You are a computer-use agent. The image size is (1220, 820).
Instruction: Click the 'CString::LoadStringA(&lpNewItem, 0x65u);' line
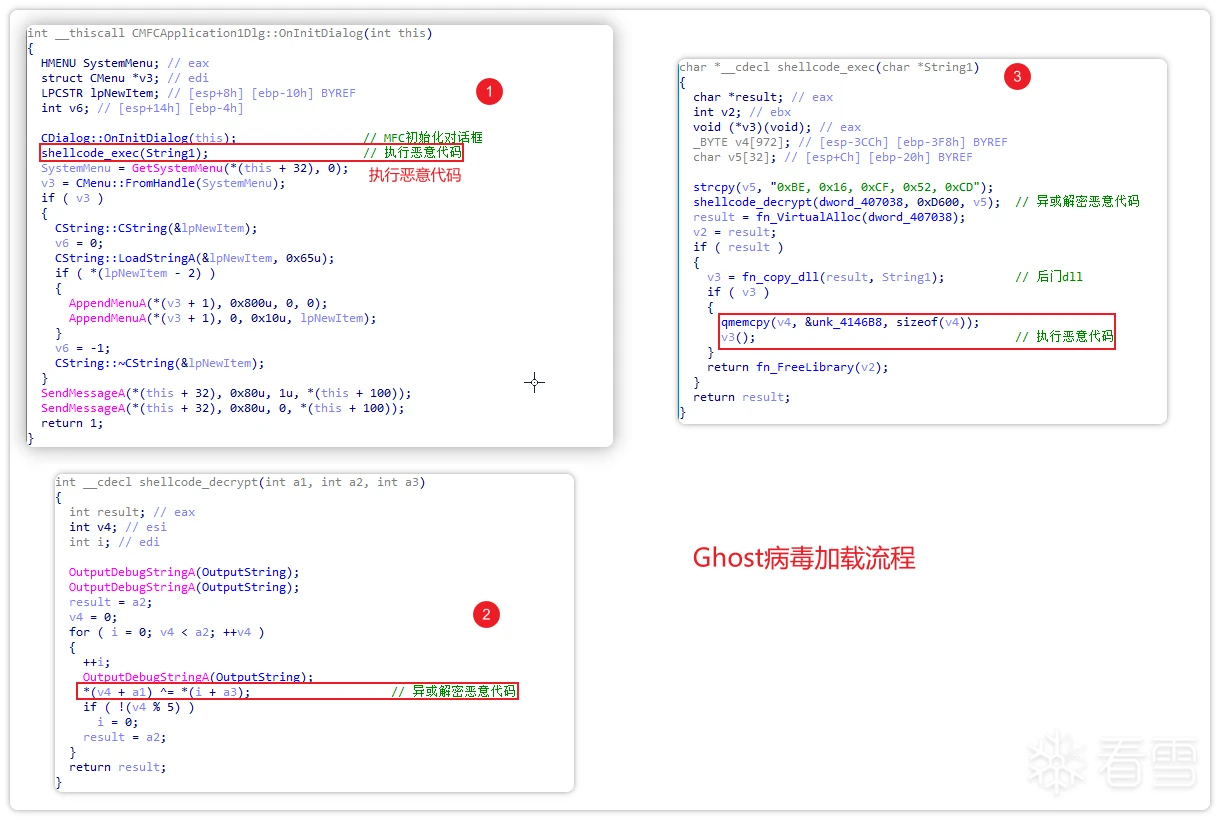point(195,258)
